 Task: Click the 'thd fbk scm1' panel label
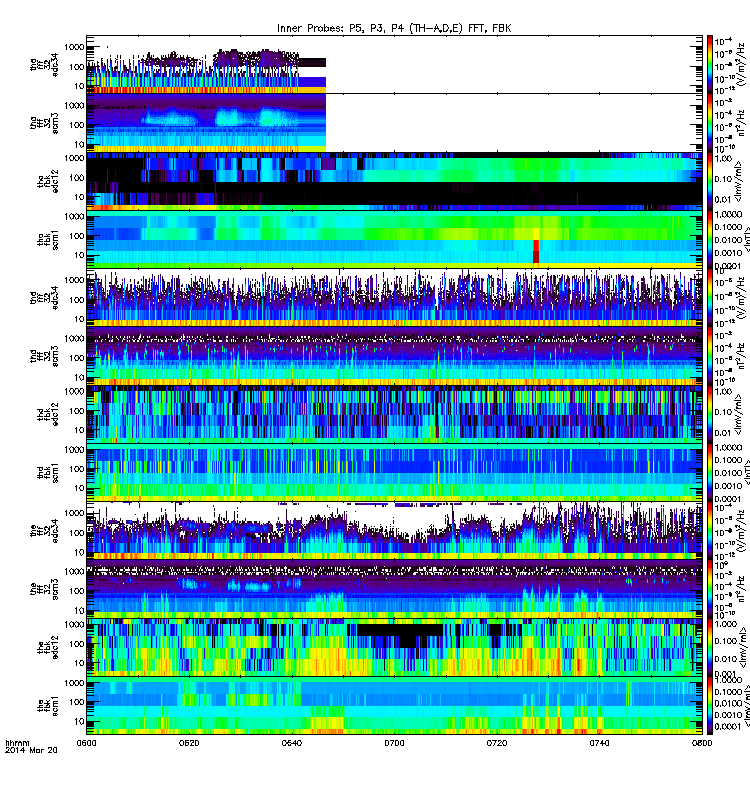(x=47, y=473)
